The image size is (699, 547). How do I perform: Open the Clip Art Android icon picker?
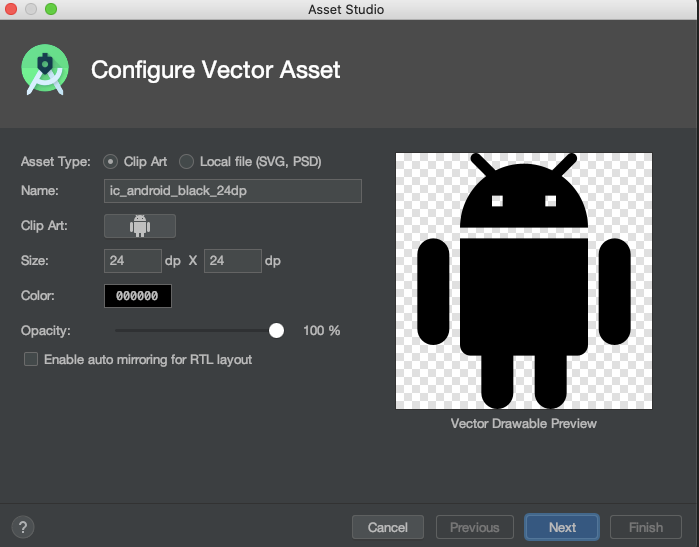point(140,226)
